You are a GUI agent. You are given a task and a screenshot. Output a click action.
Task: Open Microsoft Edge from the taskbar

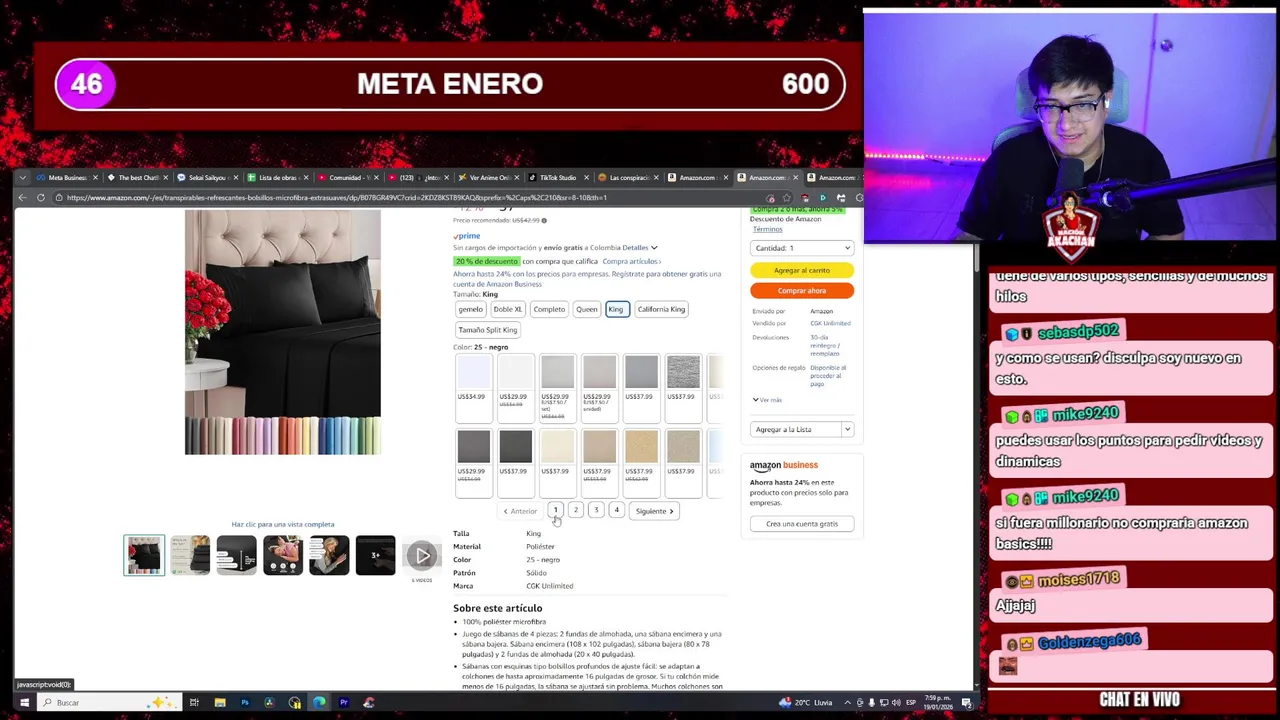[319, 703]
